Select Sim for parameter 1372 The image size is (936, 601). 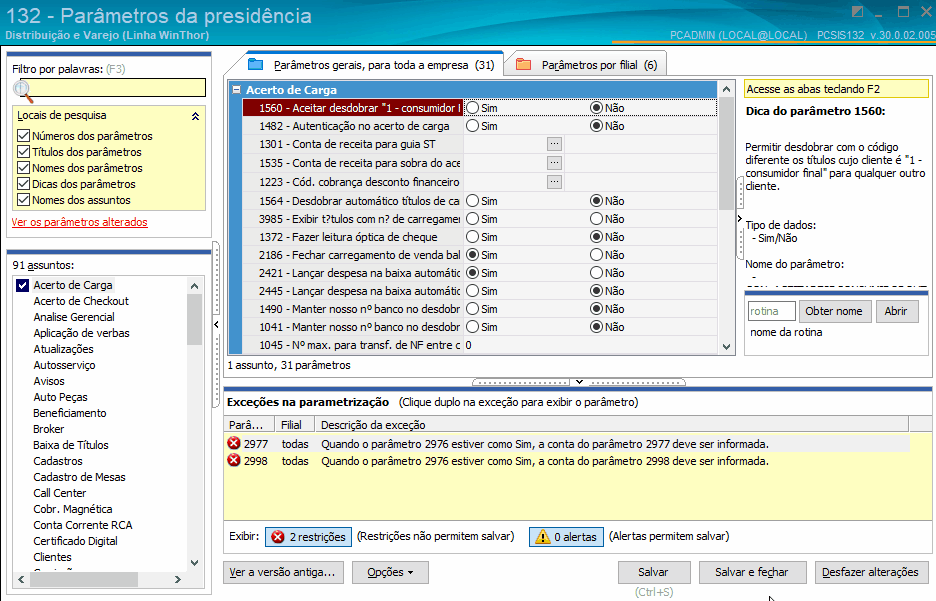tap(473, 237)
